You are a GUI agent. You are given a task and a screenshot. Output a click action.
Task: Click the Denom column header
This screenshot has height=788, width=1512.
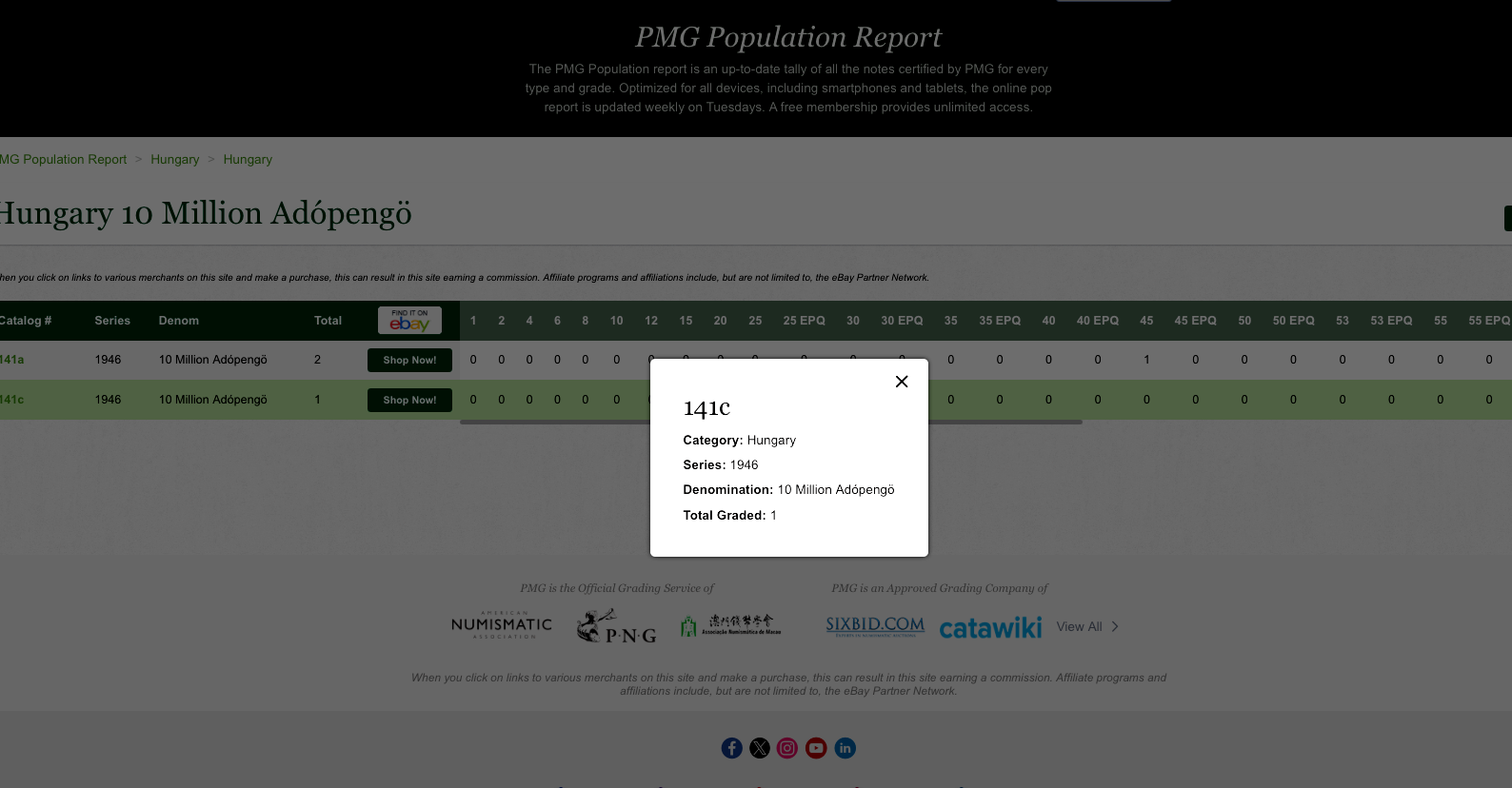[179, 321]
